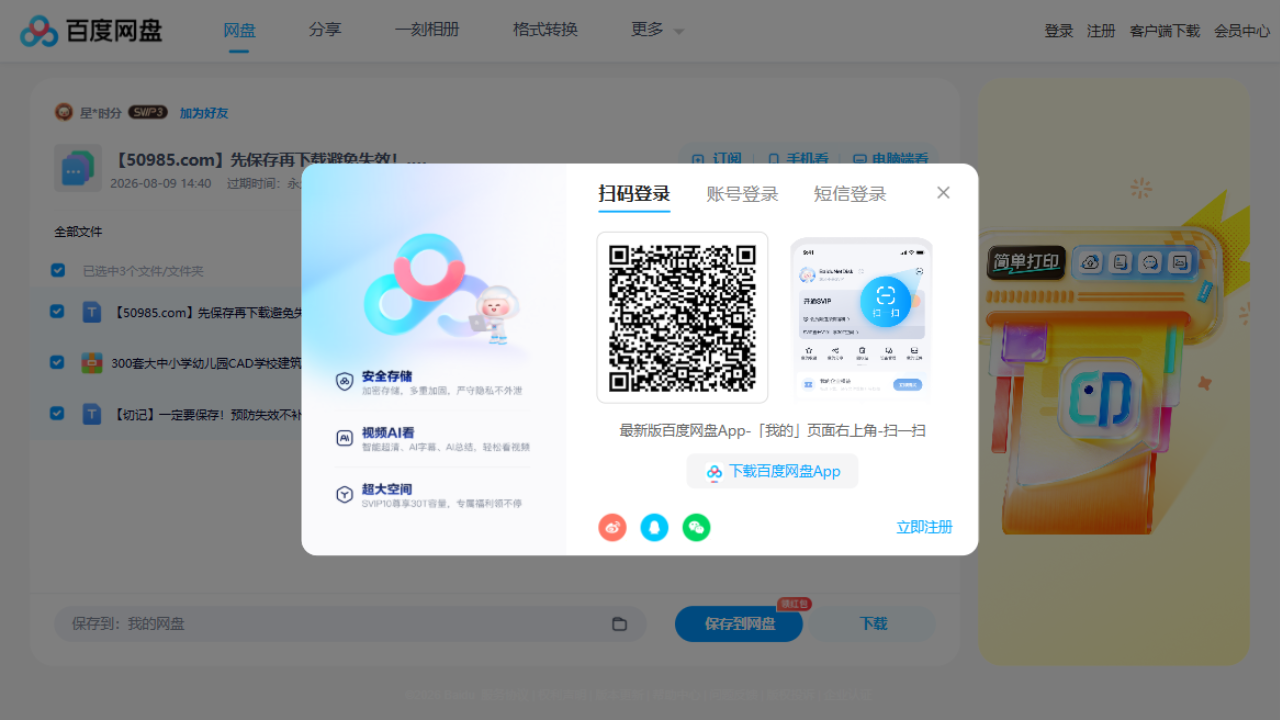This screenshot has height=720, width=1280.
Task: Click the 电脑端看 button
Action: coord(890,158)
